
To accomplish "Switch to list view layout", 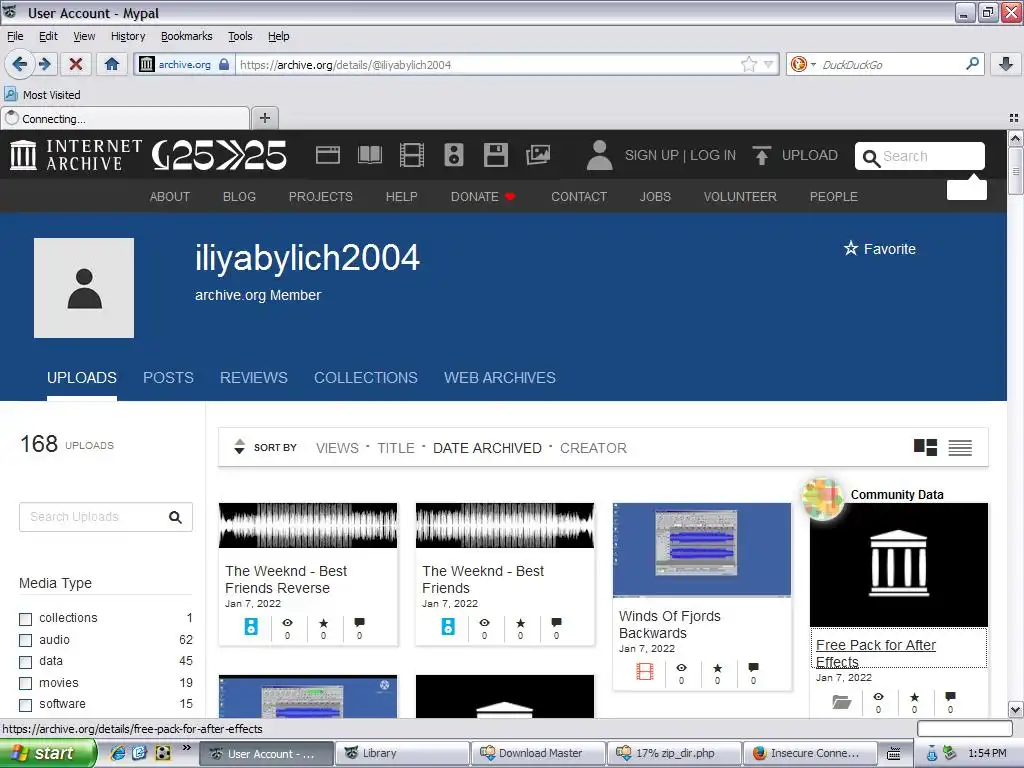I will click(960, 447).
